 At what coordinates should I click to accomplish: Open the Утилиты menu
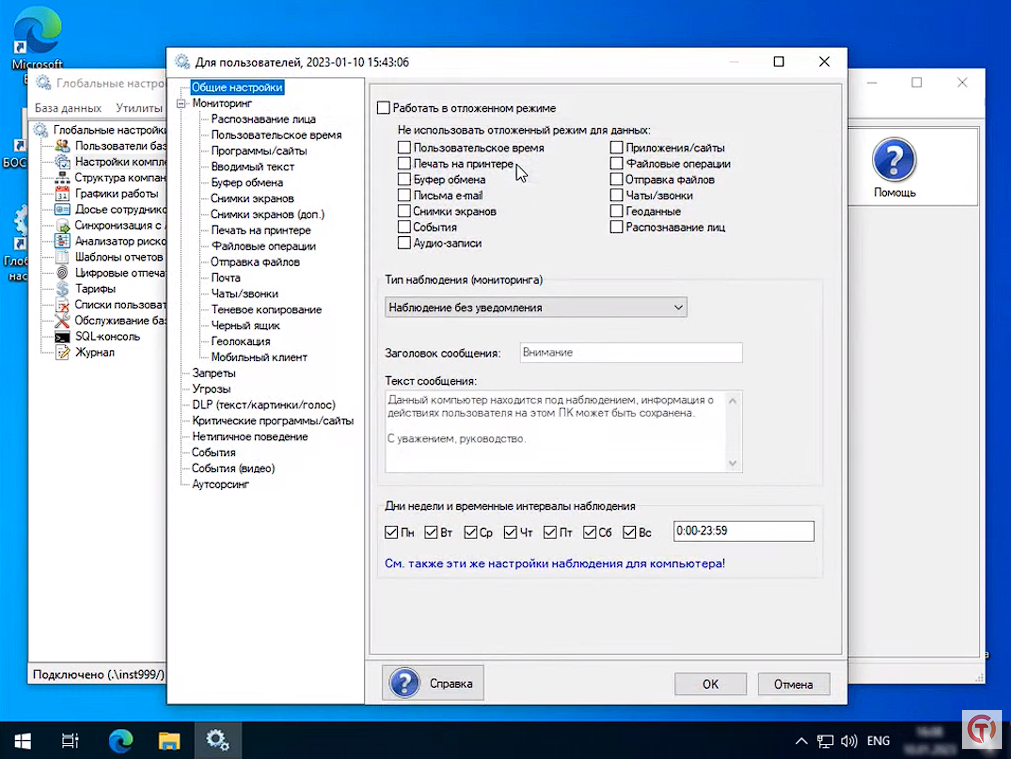(139, 108)
